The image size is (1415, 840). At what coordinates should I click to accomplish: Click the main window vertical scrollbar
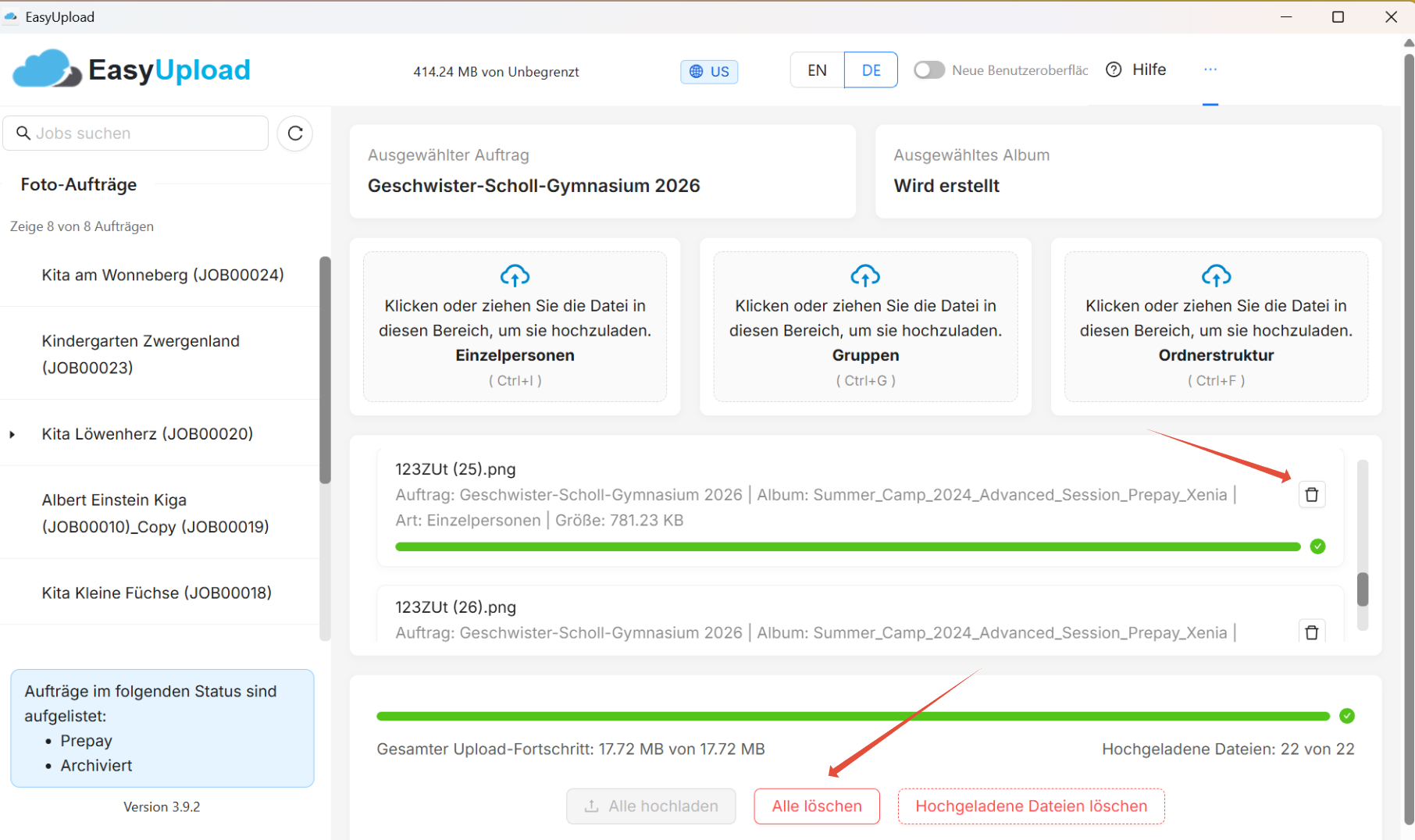pos(1409,437)
